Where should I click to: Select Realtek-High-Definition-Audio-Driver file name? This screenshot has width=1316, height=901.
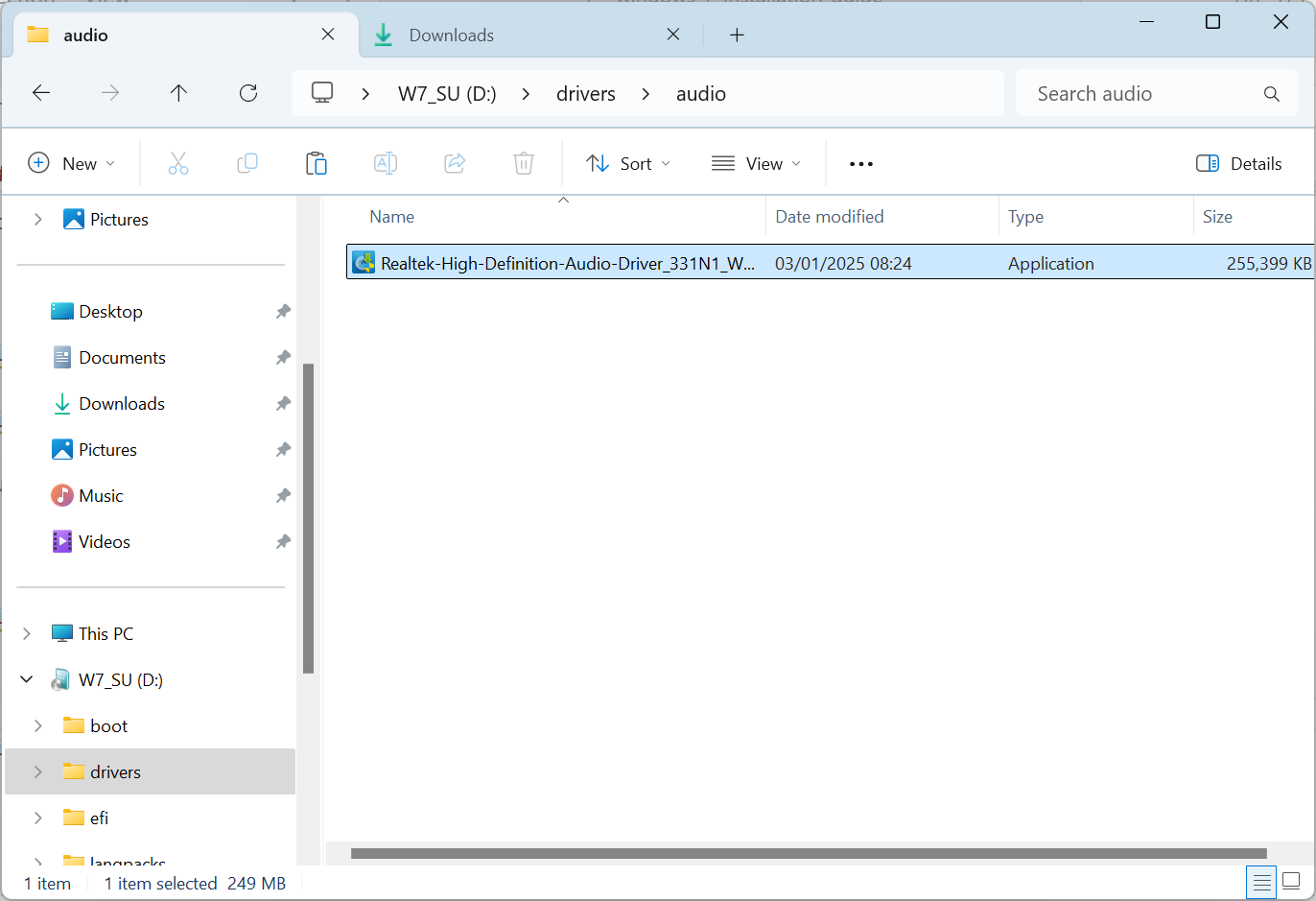point(567,263)
